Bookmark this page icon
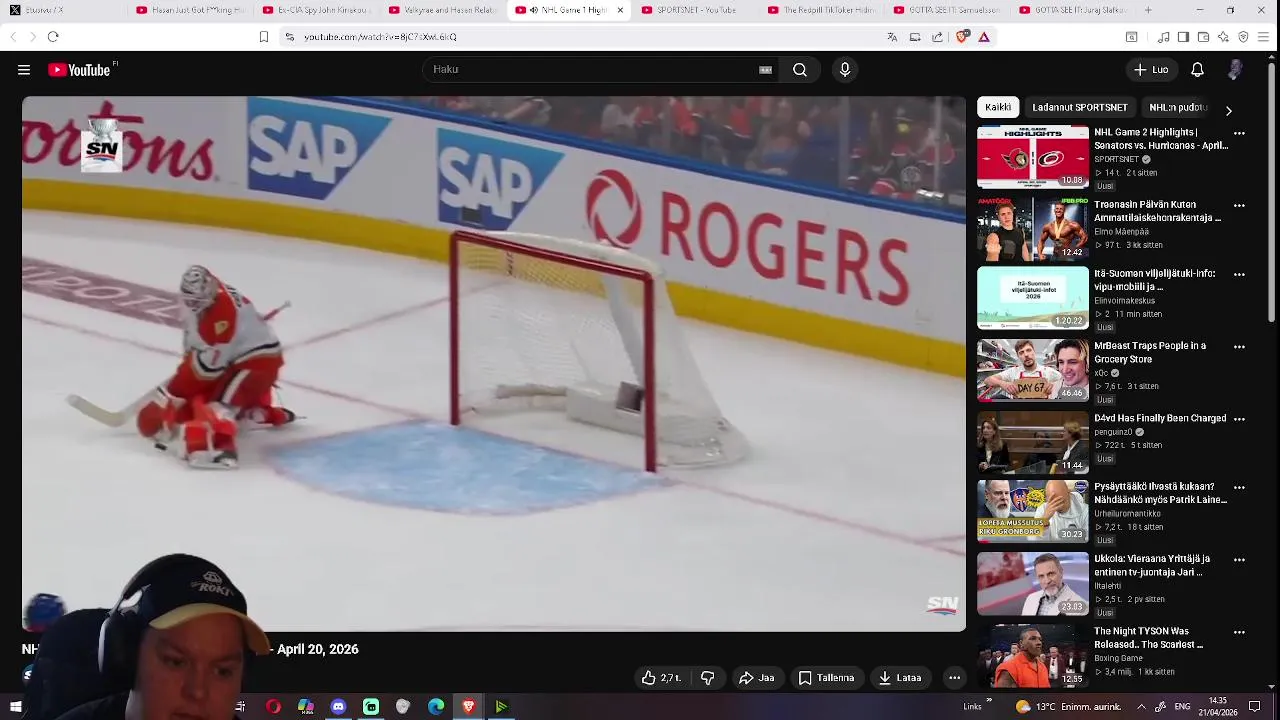The height and width of the screenshot is (720, 1280). tap(264, 37)
